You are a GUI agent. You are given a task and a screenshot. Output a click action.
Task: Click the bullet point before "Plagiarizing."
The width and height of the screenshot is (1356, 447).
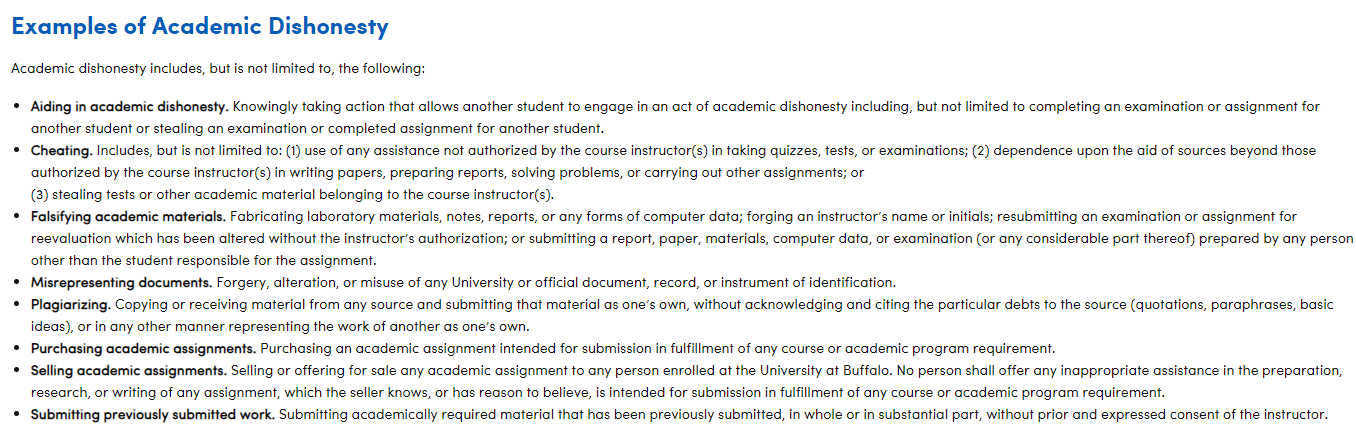[x=16, y=304]
